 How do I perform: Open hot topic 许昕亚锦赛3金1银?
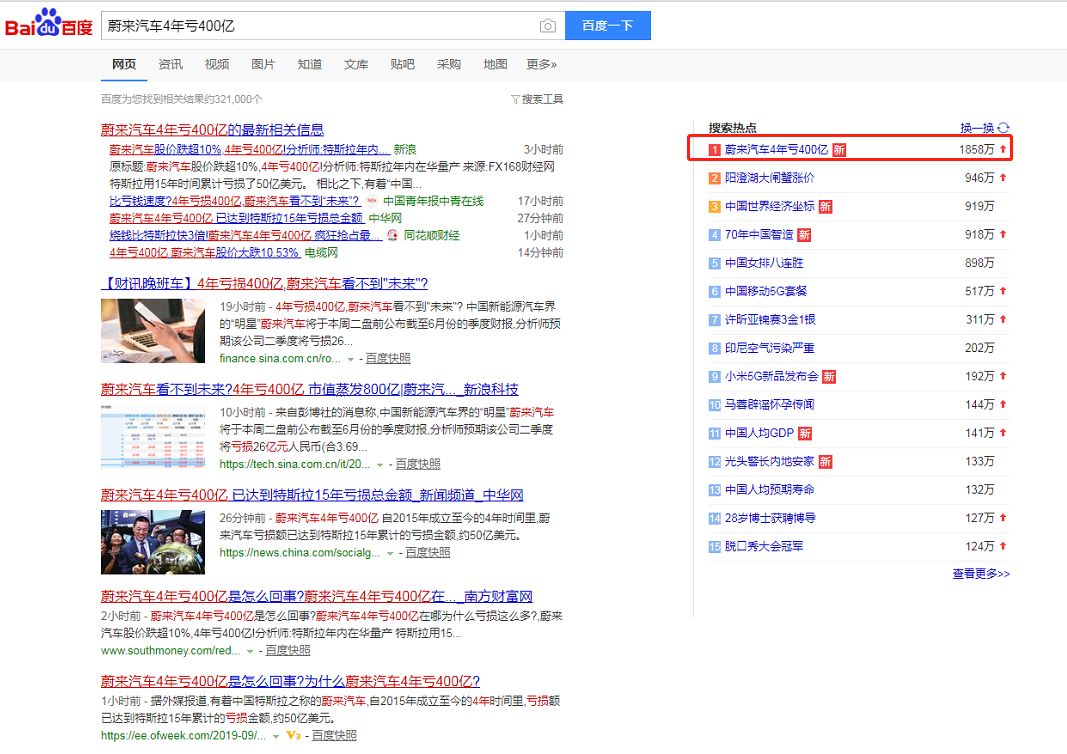coord(770,319)
